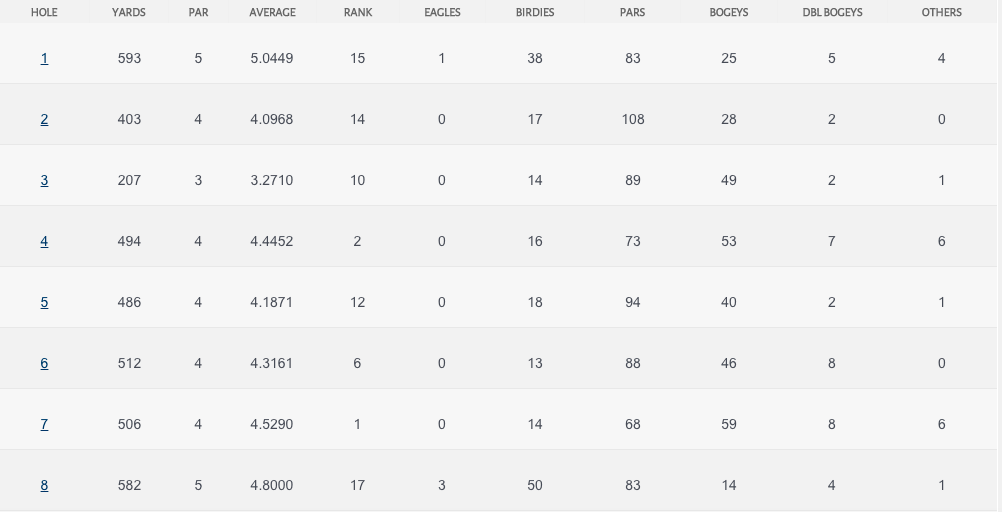Viewport: 1002px width, 512px height.
Task: Sort table by AVERAGE header
Action: pos(272,13)
